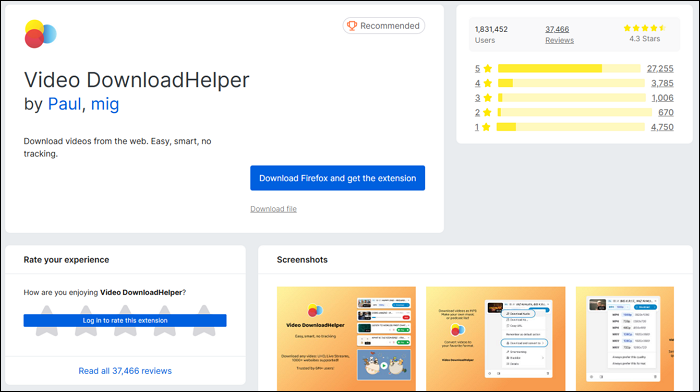Click the Video DownloadHelper title text

[137, 80]
